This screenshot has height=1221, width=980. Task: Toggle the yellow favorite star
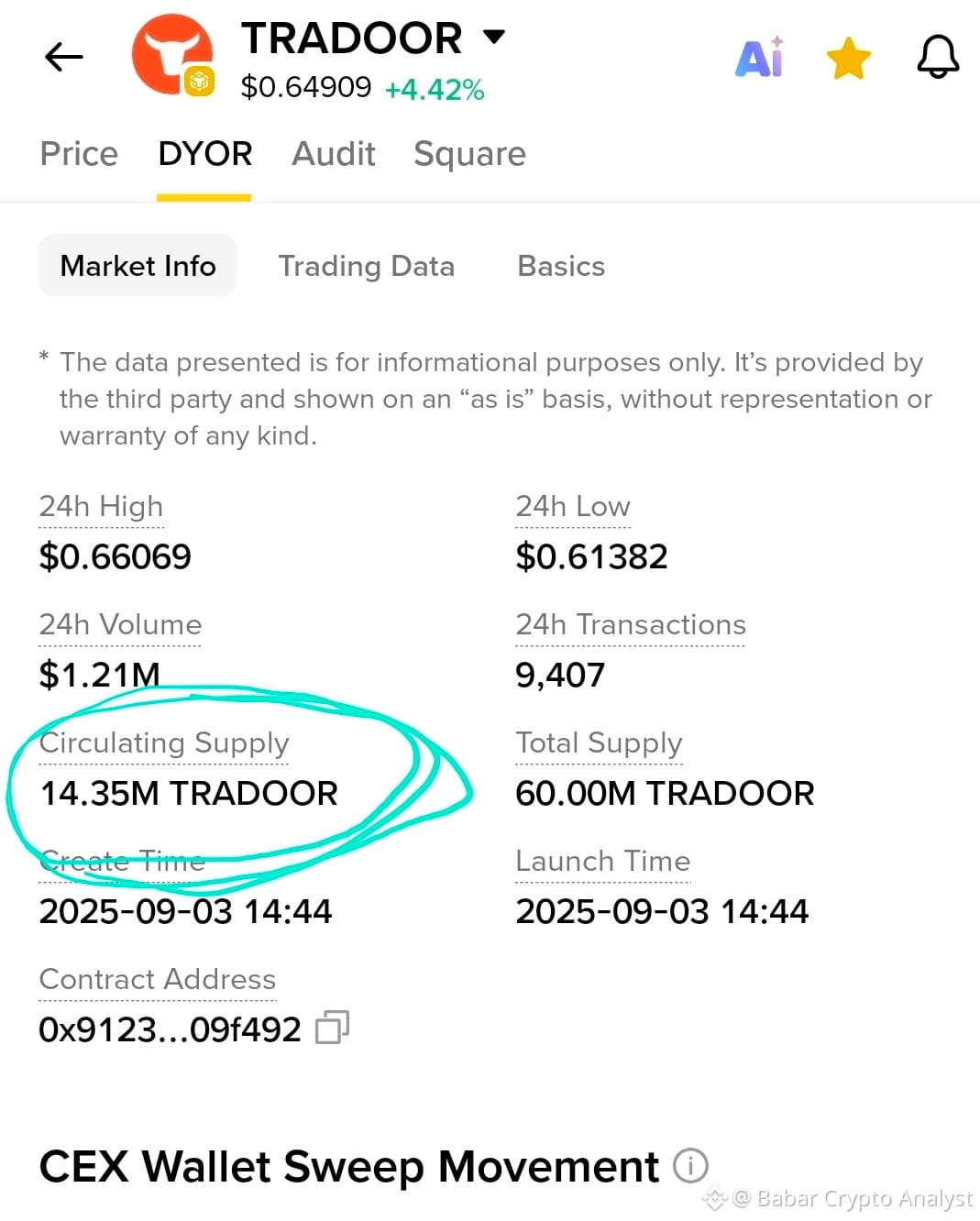click(x=848, y=58)
